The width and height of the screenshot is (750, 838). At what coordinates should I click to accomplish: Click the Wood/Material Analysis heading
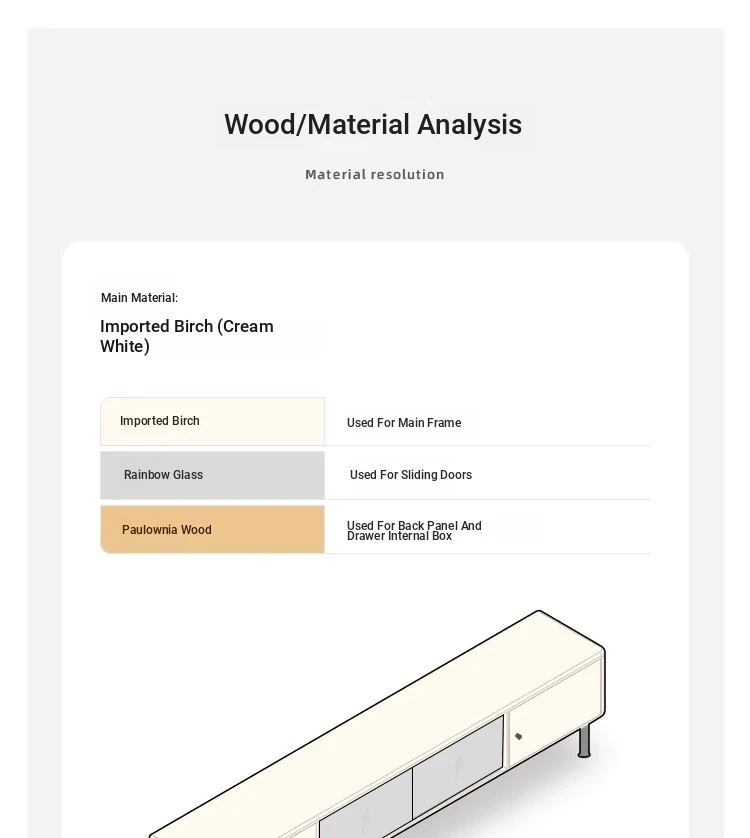click(373, 125)
